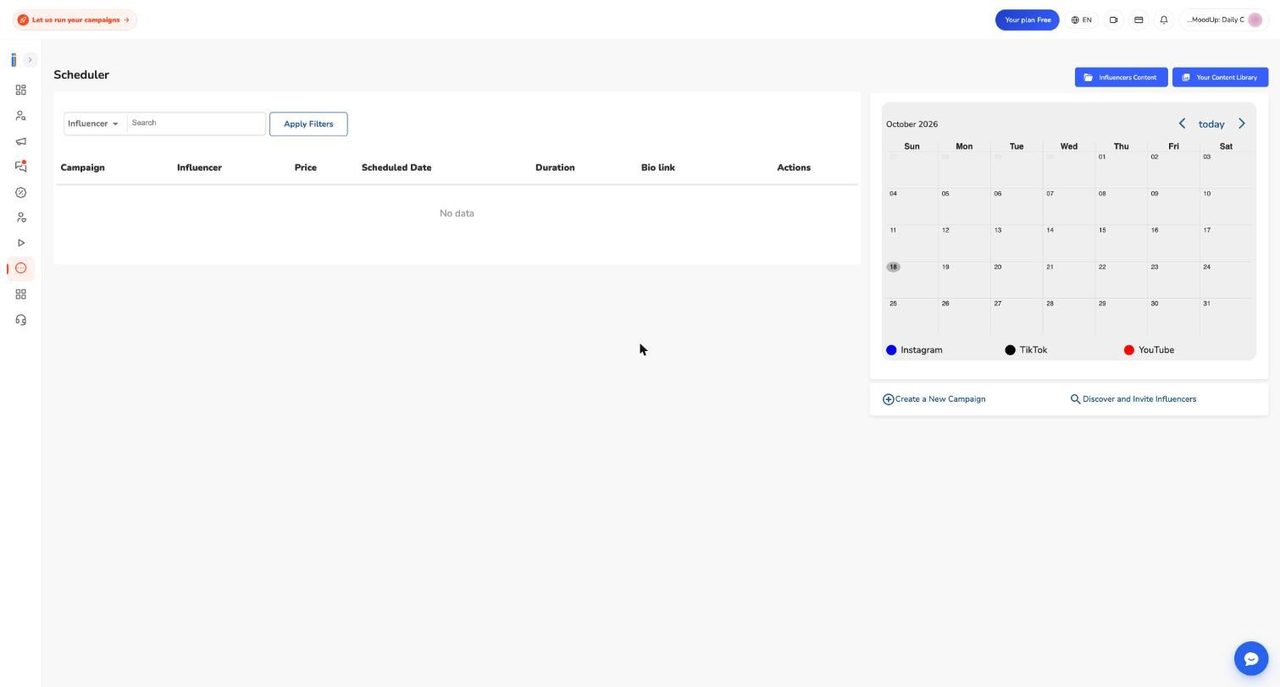Click the 'Create a New Campaign' link

pyautogui.click(x=940, y=399)
